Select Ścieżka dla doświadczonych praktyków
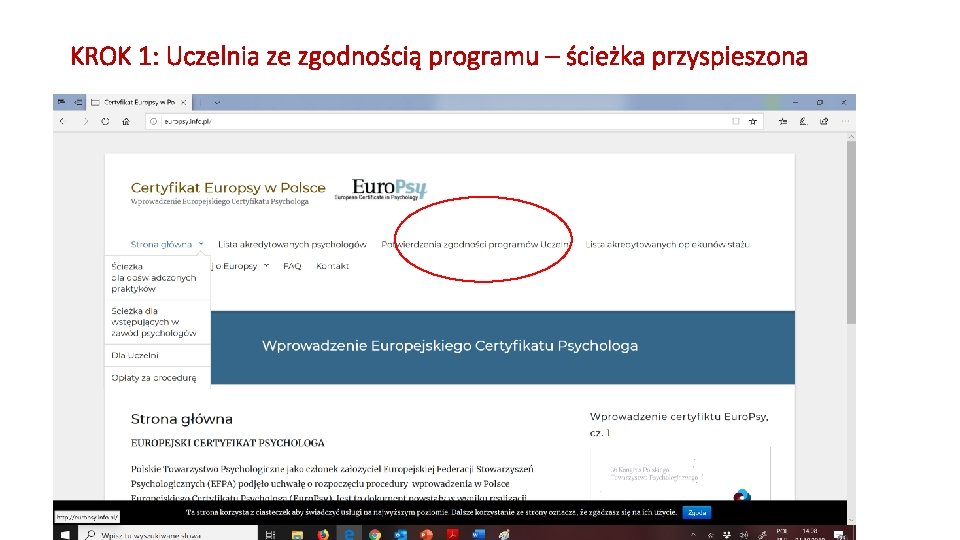The width and height of the screenshot is (960, 540). (154, 277)
